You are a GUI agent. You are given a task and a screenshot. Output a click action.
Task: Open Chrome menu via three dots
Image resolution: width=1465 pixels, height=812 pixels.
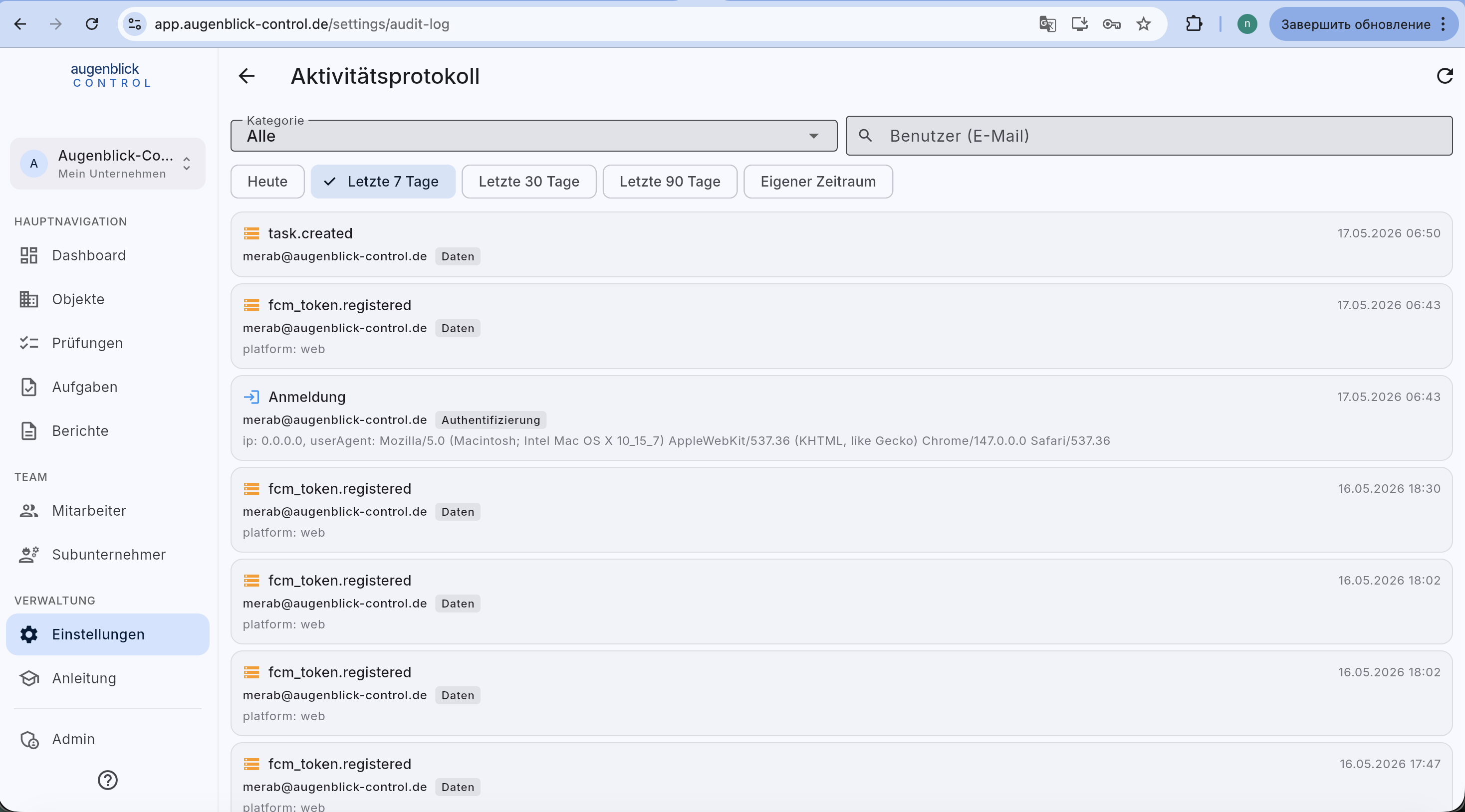pos(1444,24)
